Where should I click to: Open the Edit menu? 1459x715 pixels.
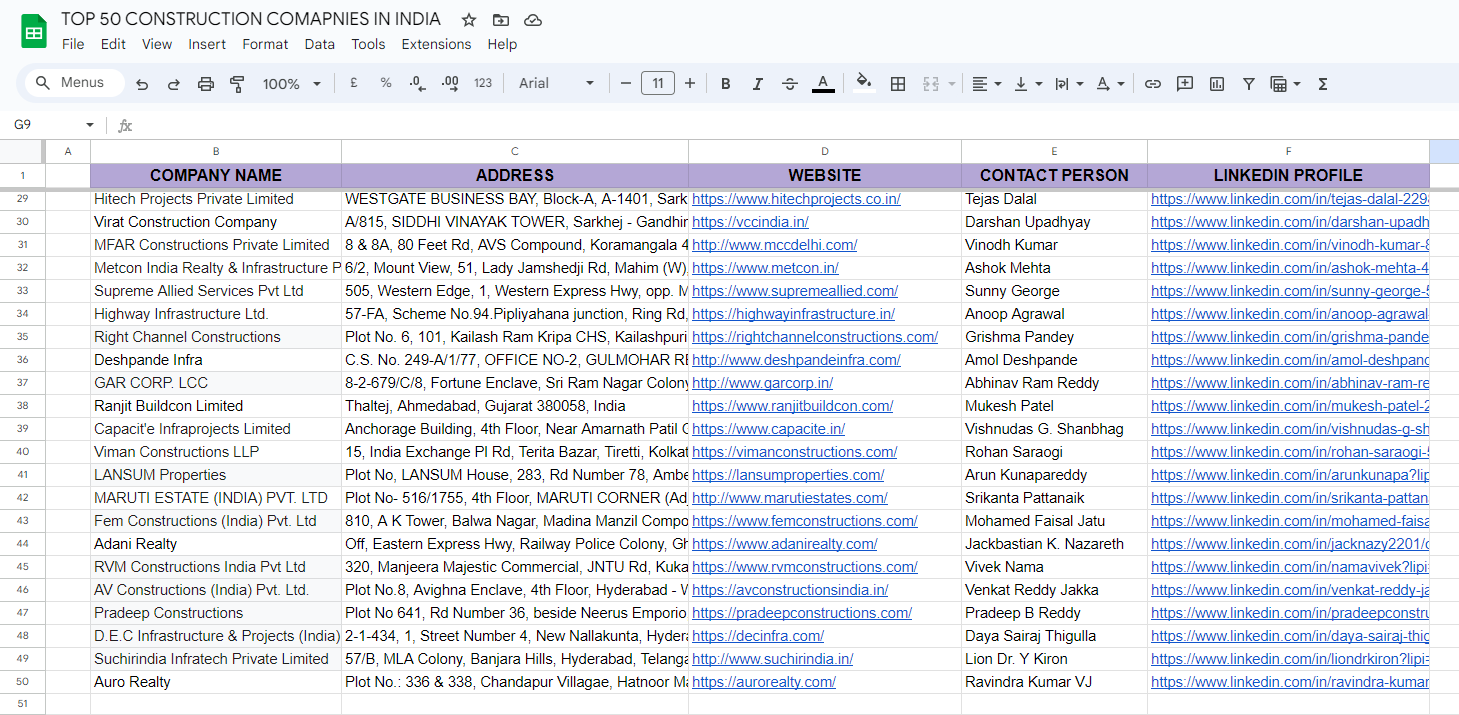tap(113, 44)
